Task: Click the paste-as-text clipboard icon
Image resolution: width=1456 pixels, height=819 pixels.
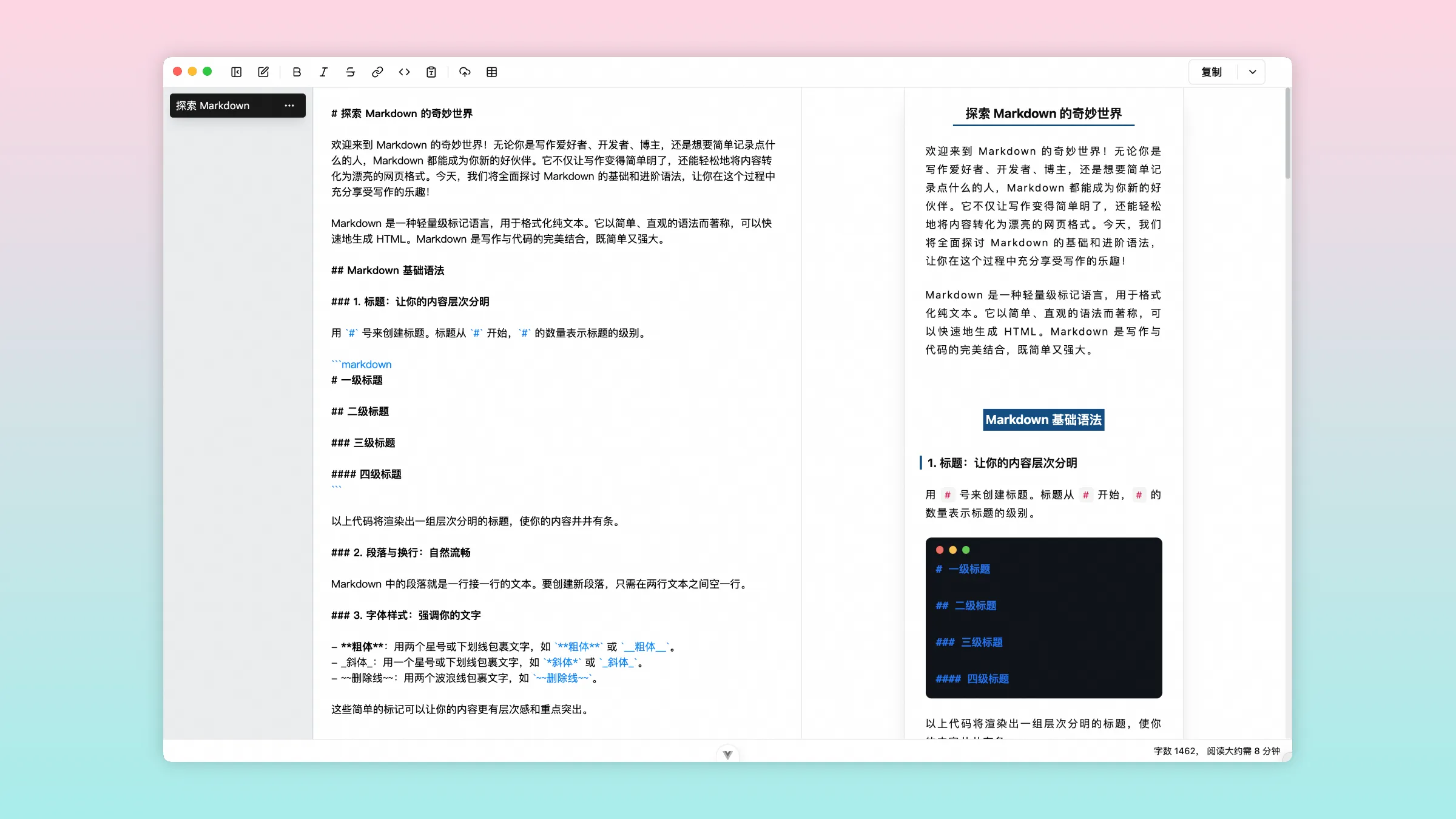Action: click(431, 72)
